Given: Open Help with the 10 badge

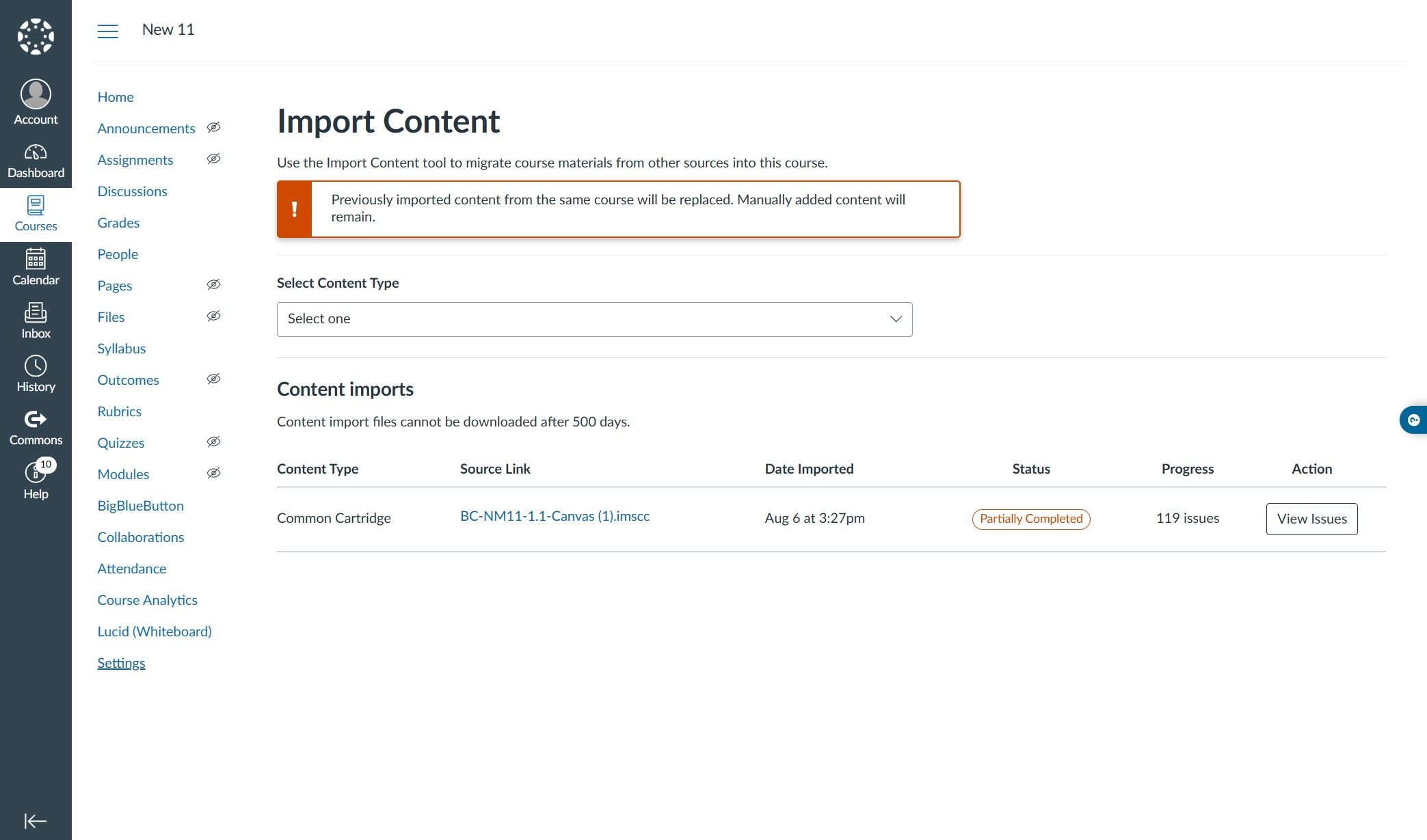Looking at the screenshot, I should coord(36,480).
